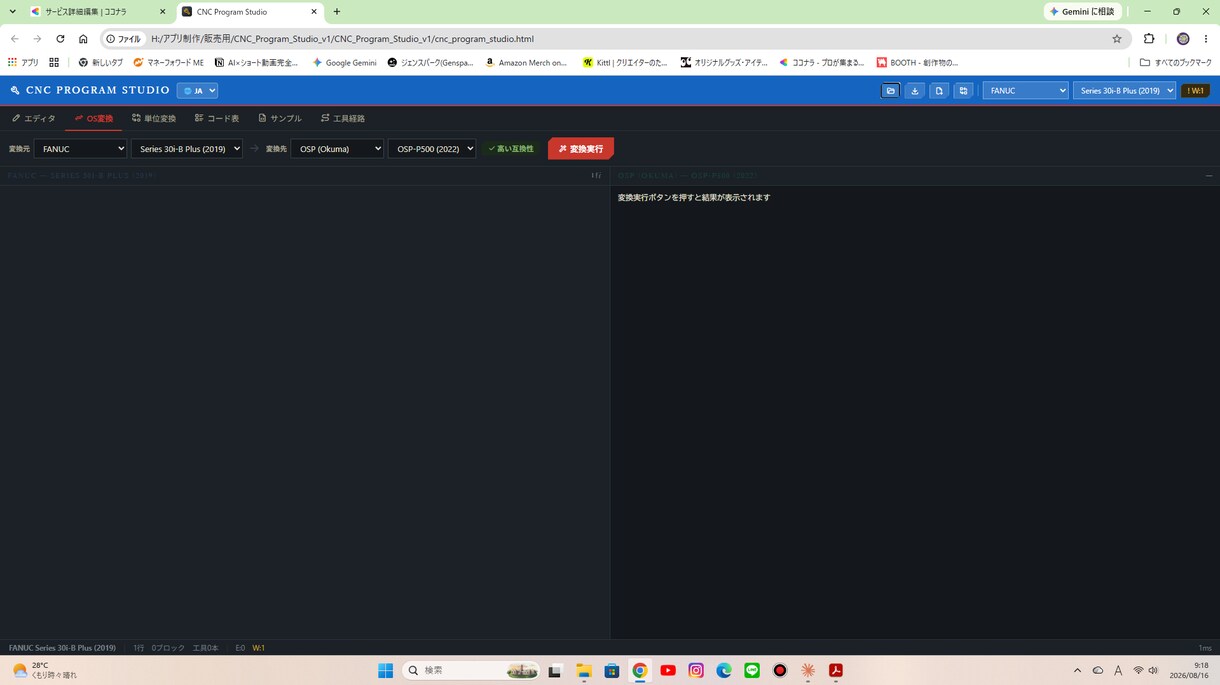1220x685 pixels.
Task: Click the 高い互換性 compatibility badge
Action: point(511,149)
